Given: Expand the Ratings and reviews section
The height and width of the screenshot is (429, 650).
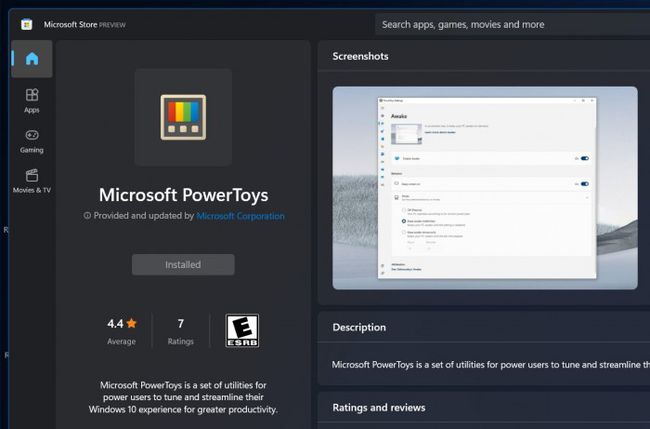Looking at the screenshot, I should point(379,407).
